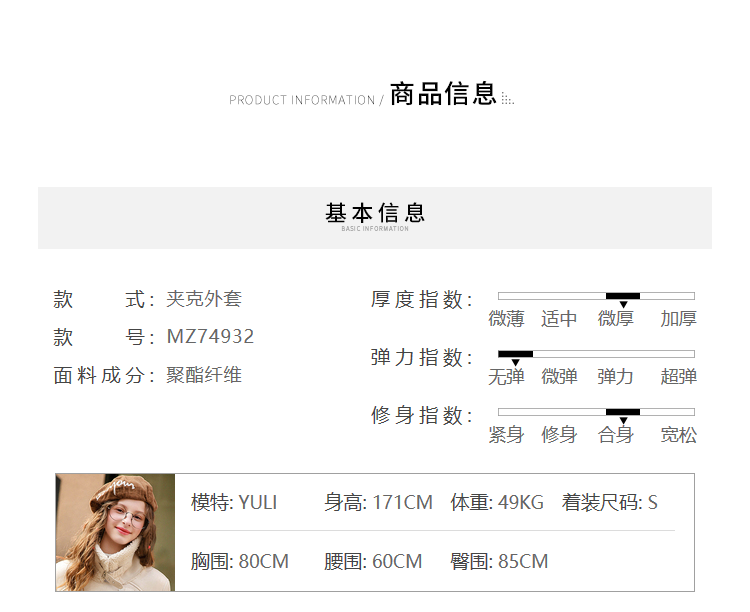Screen dimensions: 750x612
Task: Select the 加厚 thickness label
Action: tap(678, 319)
